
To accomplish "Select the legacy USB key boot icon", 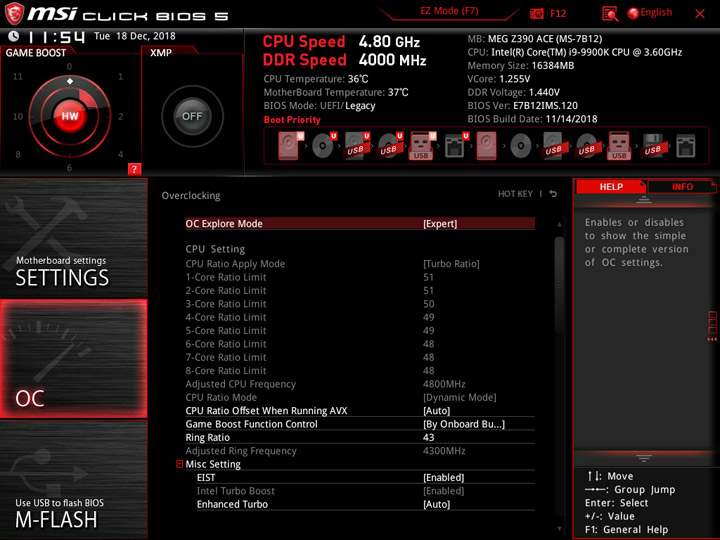I will (x=619, y=146).
